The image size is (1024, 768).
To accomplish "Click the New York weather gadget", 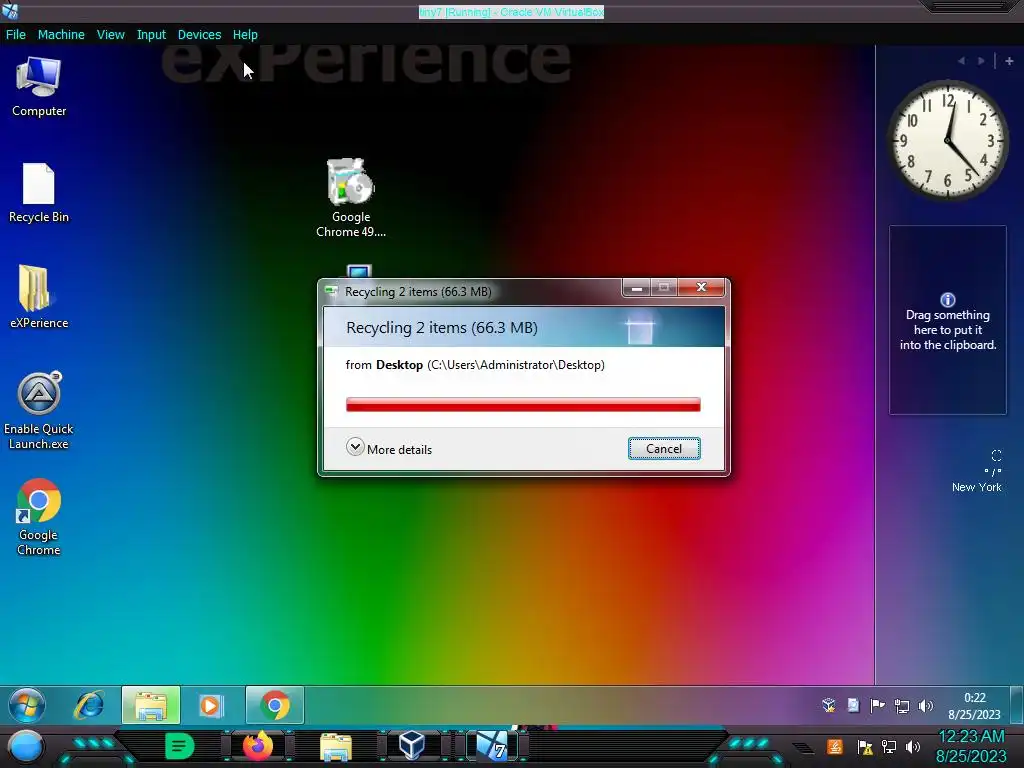I will point(976,472).
